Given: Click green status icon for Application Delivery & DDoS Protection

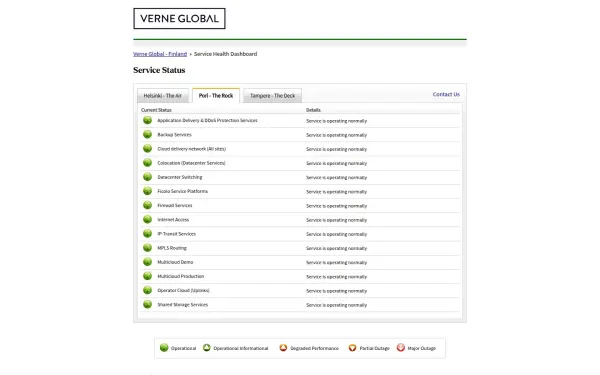Looking at the screenshot, I should (x=147, y=120).
